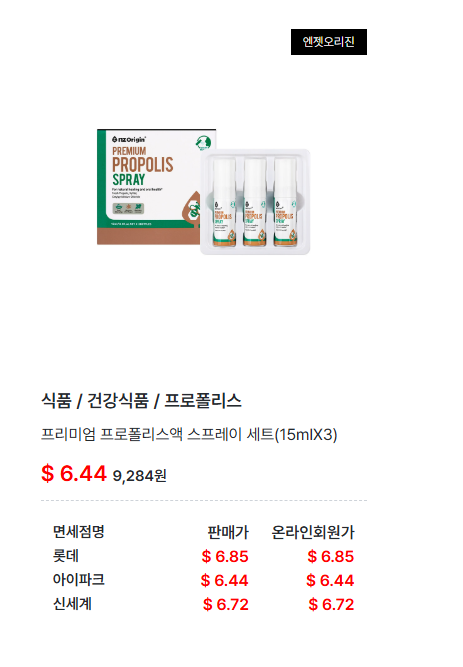
Task: Click the 면세점명 column header
Action: [x=79, y=531]
